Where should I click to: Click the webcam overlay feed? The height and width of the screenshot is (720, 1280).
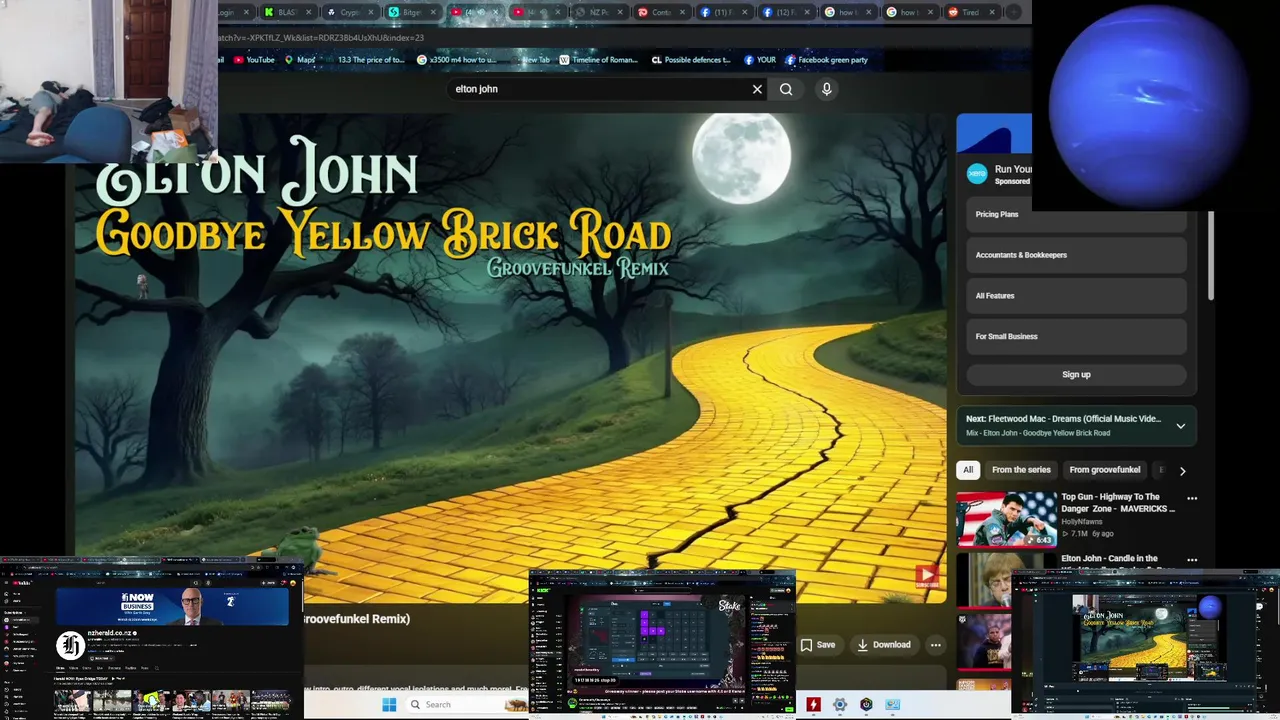point(108,81)
